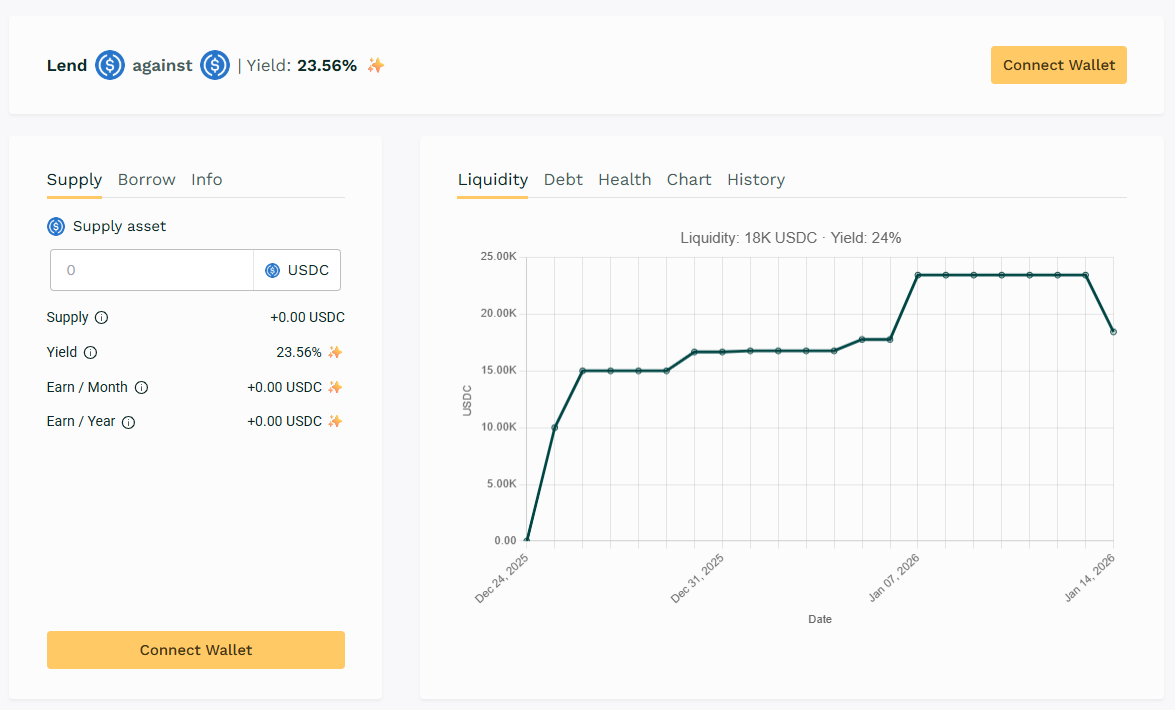Click the first USDC coin icon after Lend
The height and width of the screenshot is (710, 1175).
[x=110, y=66]
